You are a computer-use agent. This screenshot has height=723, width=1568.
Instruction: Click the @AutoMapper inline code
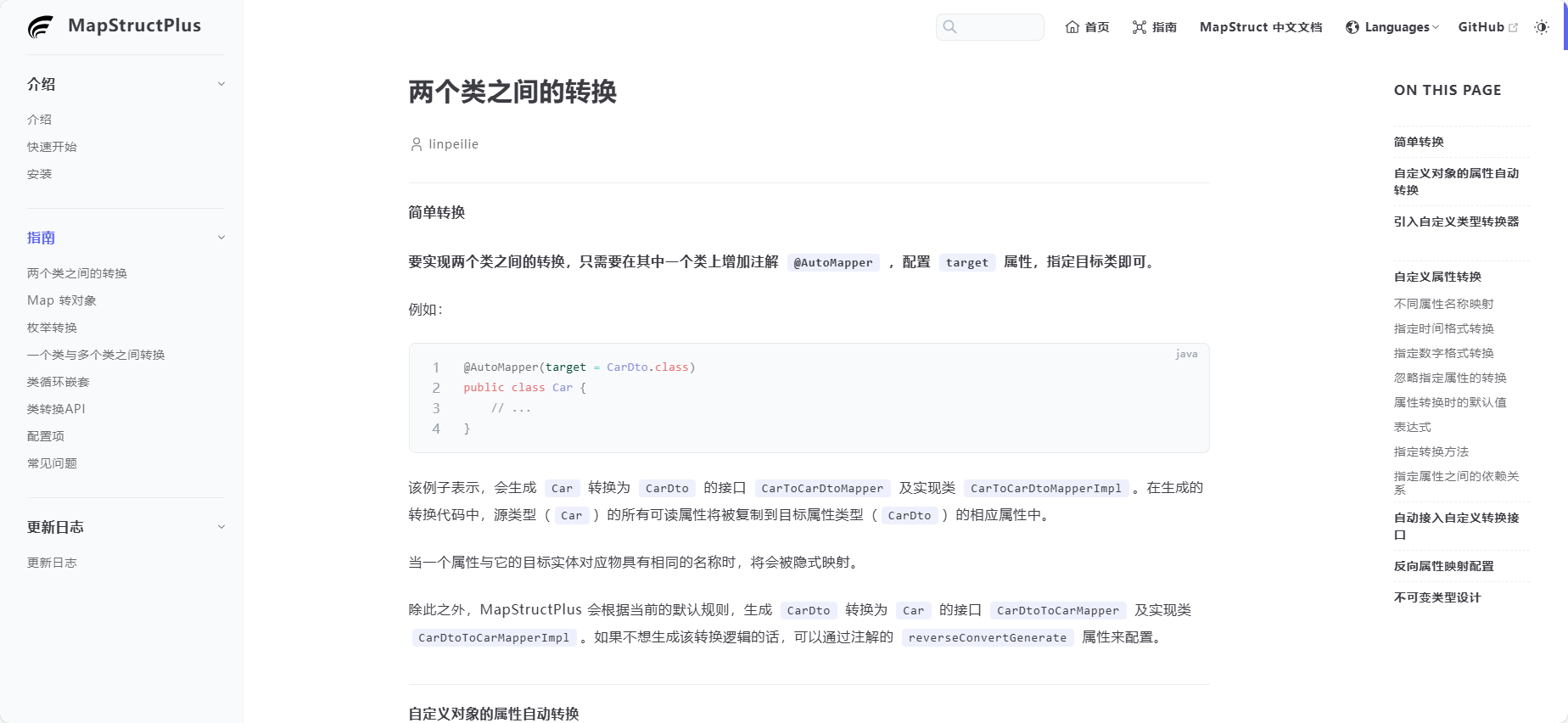[x=833, y=263]
